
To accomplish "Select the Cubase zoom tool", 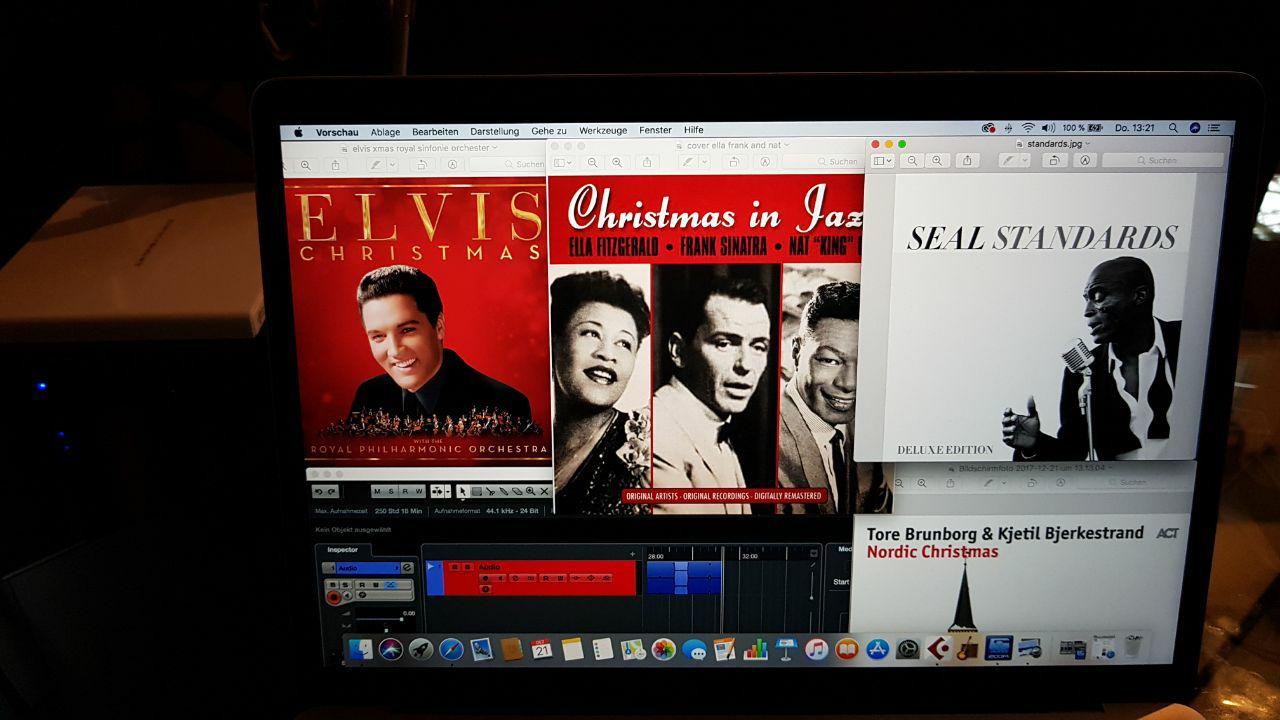I will (530, 491).
